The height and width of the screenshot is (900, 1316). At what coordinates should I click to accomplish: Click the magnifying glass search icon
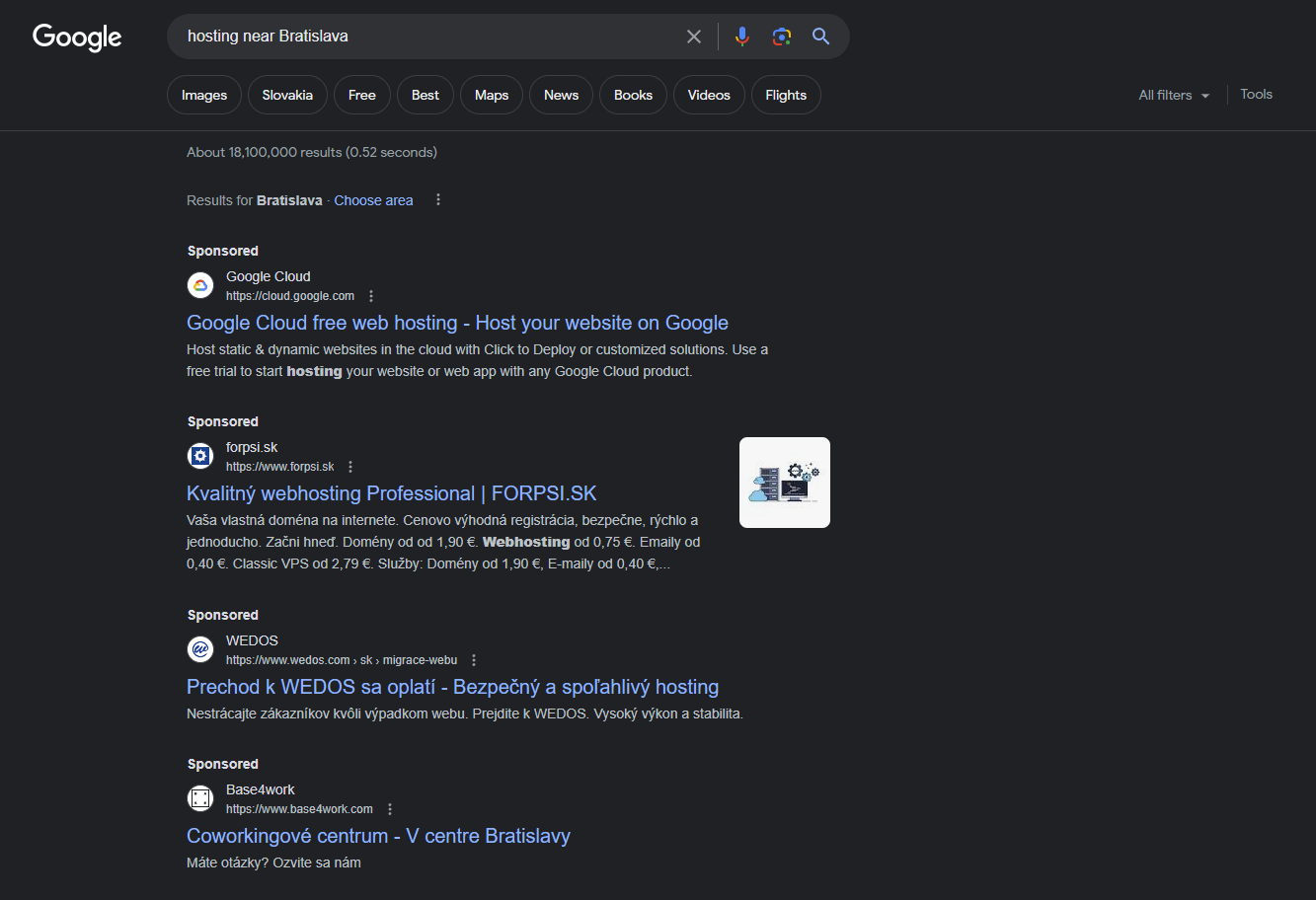[820, 37]
